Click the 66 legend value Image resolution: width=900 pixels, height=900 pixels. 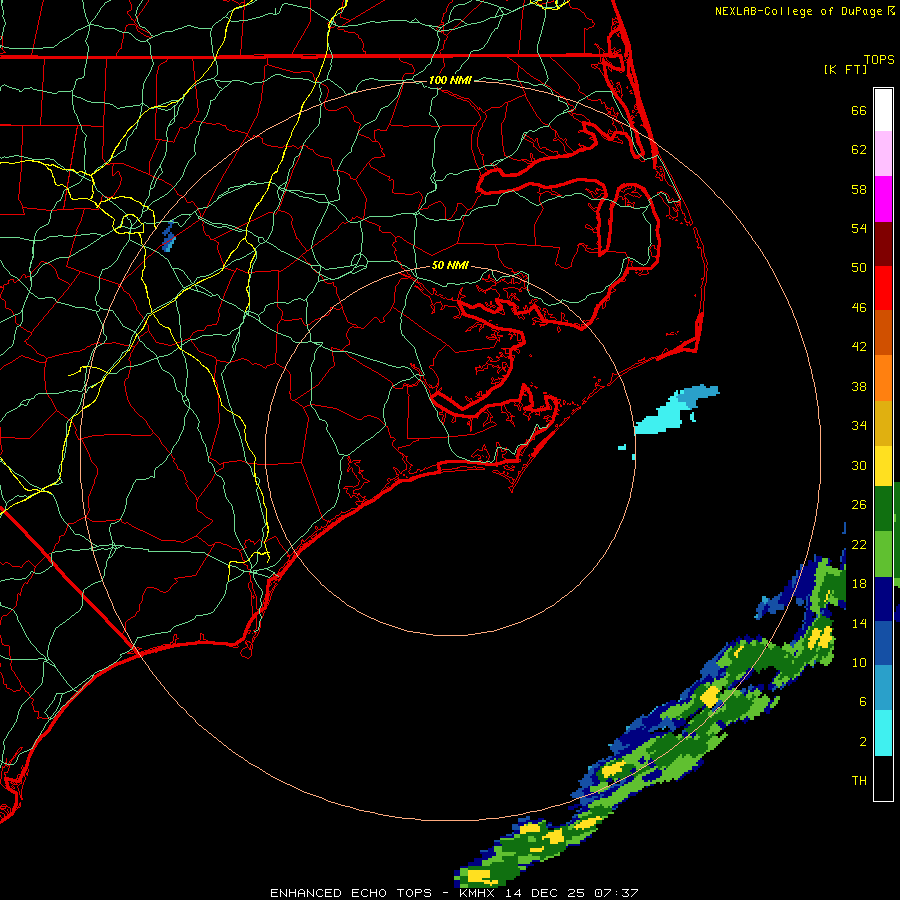[859, 110]
